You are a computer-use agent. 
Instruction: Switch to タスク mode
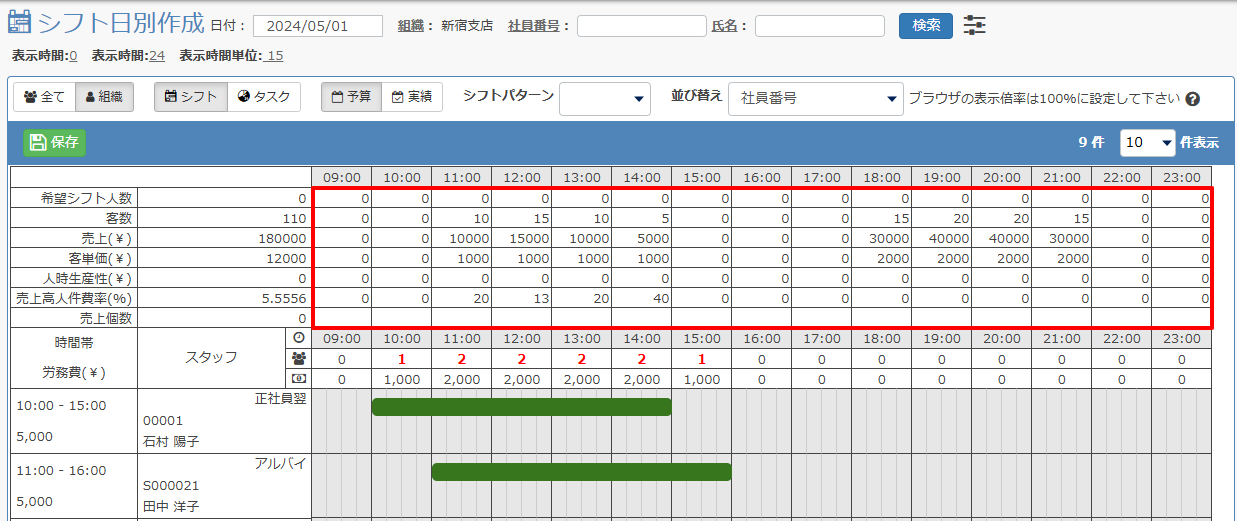(264, 97)
